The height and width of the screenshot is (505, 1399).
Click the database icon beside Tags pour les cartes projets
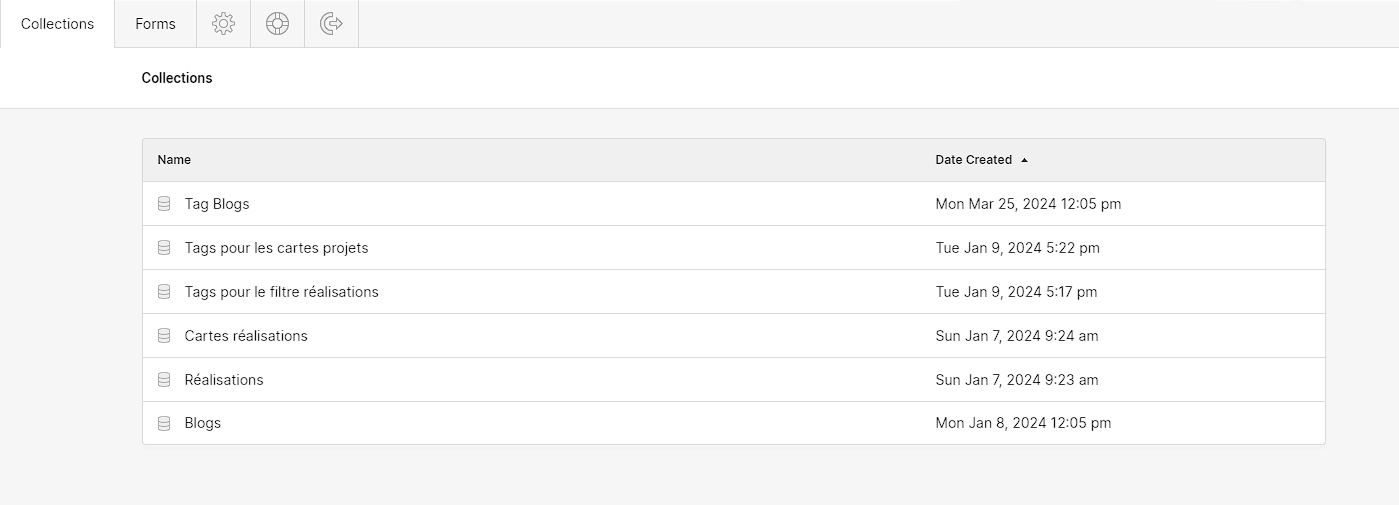click(x=164, y=248)
